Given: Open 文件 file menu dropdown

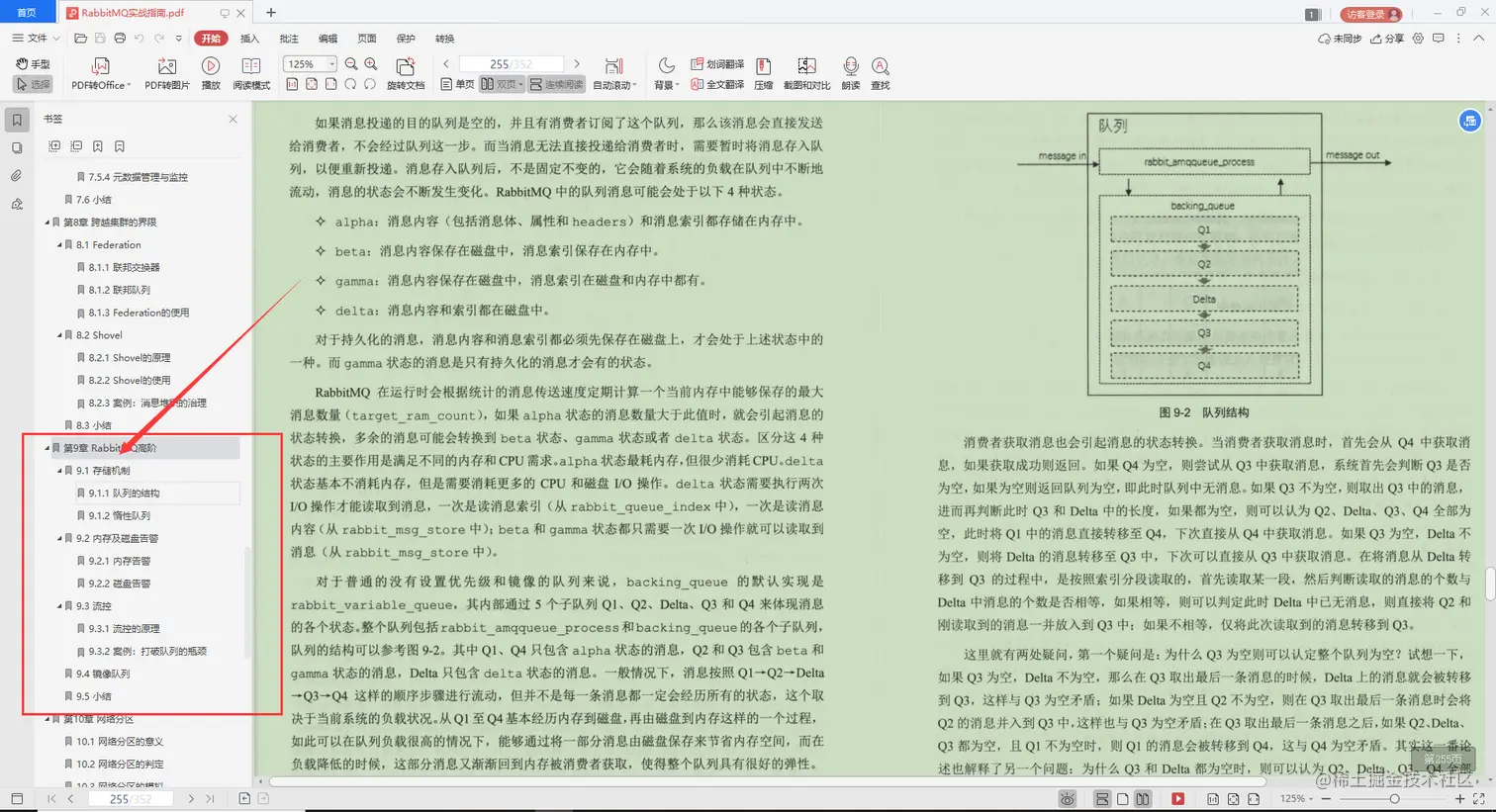Looking at the screenshot, I should tap(36, 39).
